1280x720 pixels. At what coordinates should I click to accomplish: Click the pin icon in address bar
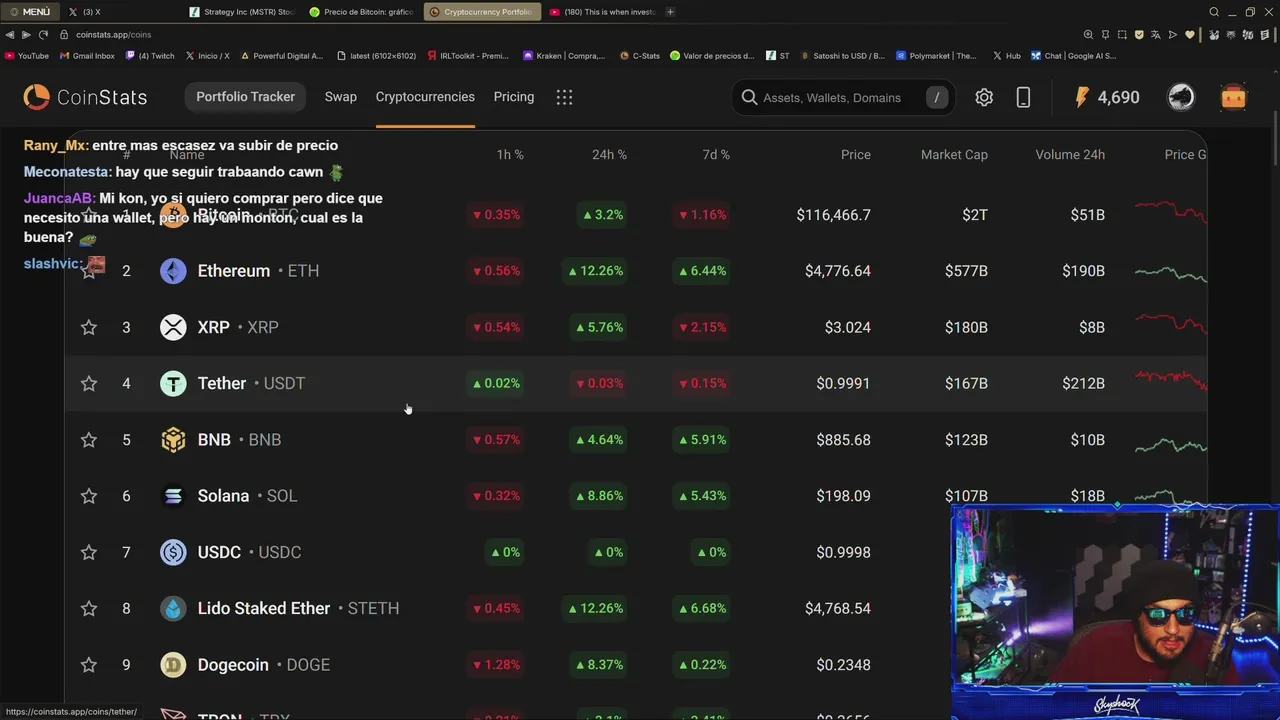[1106, 34]
